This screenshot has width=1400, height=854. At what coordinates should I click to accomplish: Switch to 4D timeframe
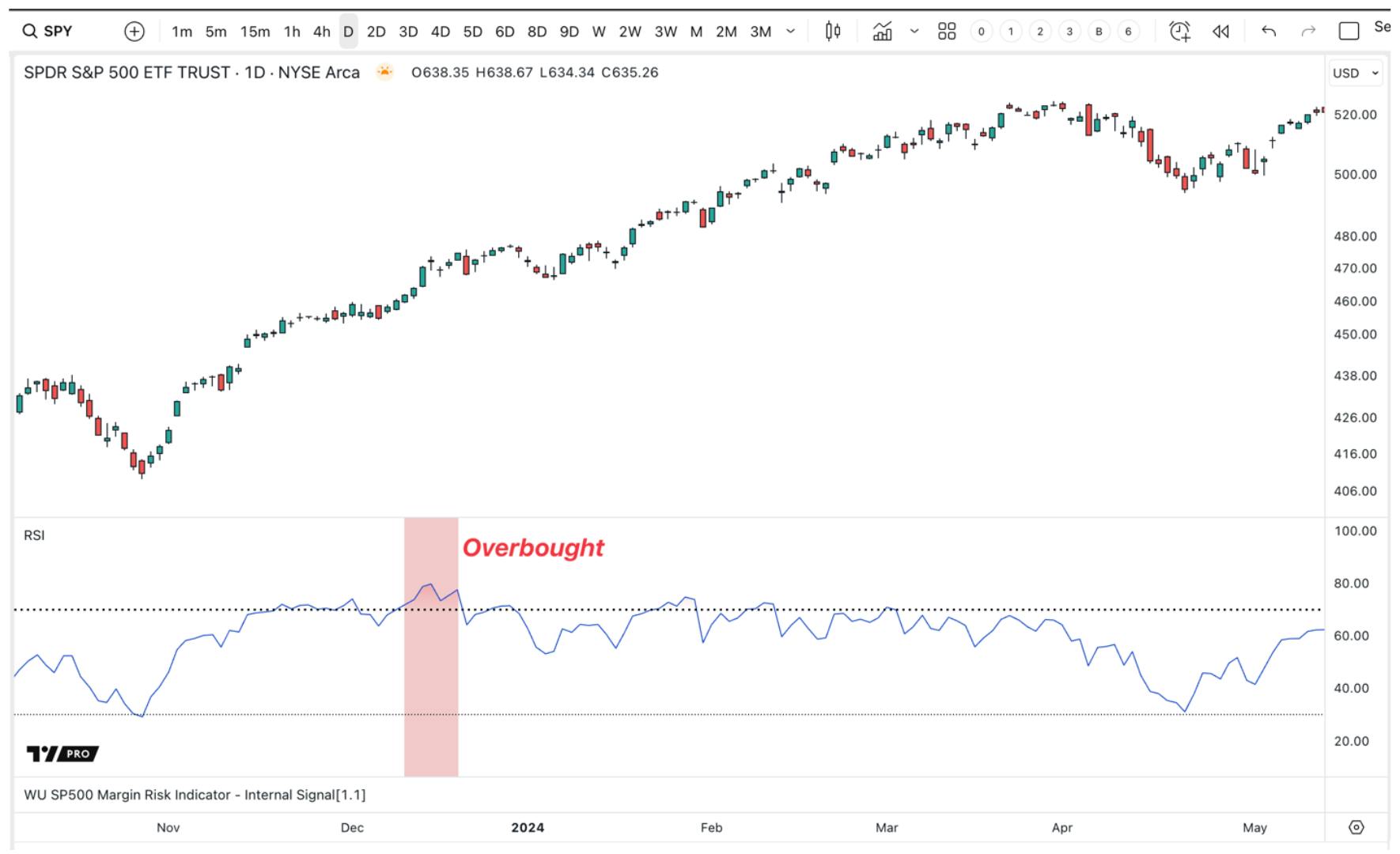pos(441,32)
